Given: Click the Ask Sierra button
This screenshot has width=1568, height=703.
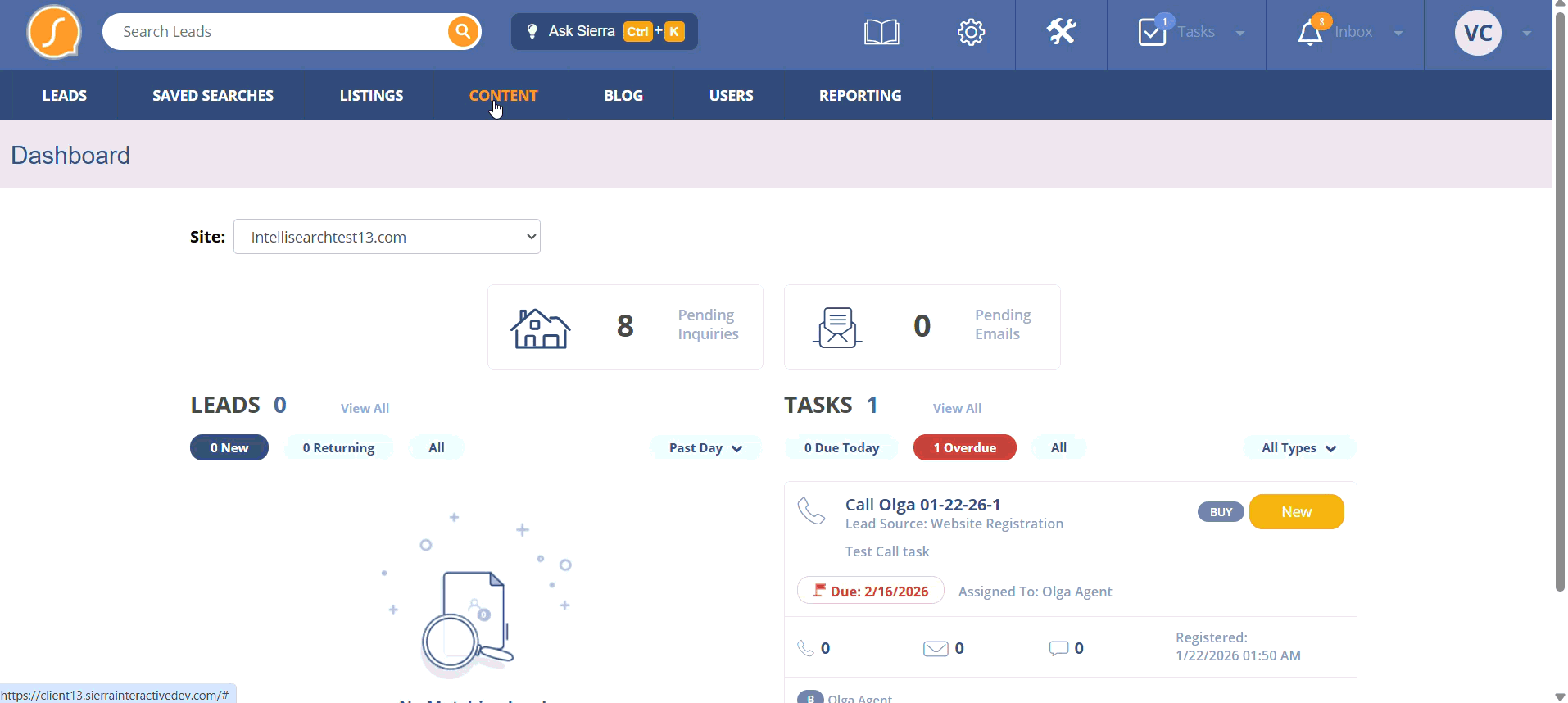Looking at the screenshot, I should click(604, 32).
